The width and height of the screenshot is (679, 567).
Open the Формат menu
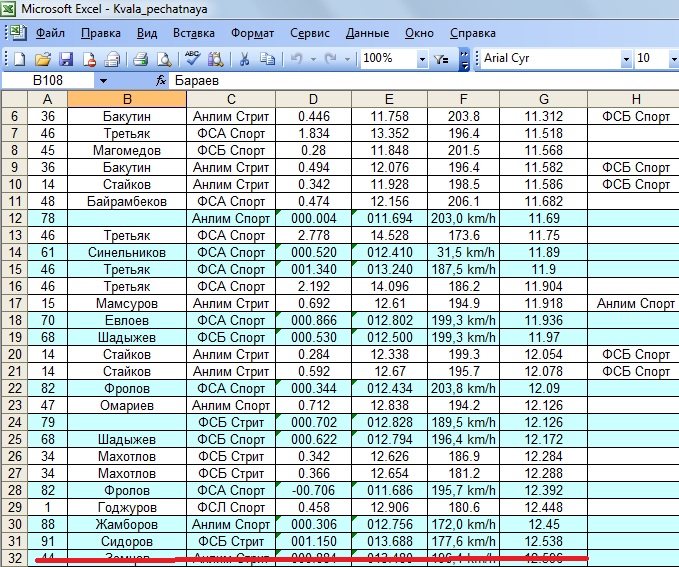[x=252, y=33]
